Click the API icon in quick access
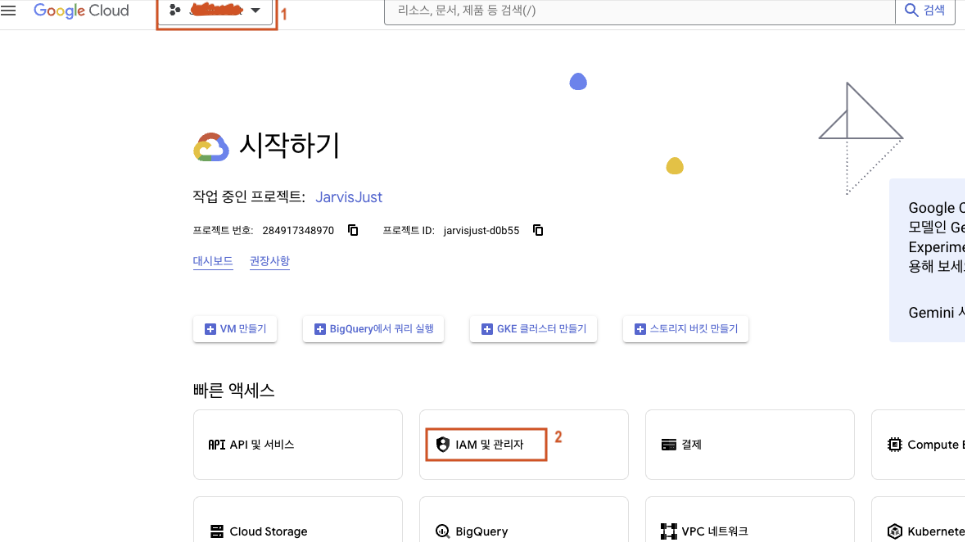965x542 pixels. coord(217,445)
